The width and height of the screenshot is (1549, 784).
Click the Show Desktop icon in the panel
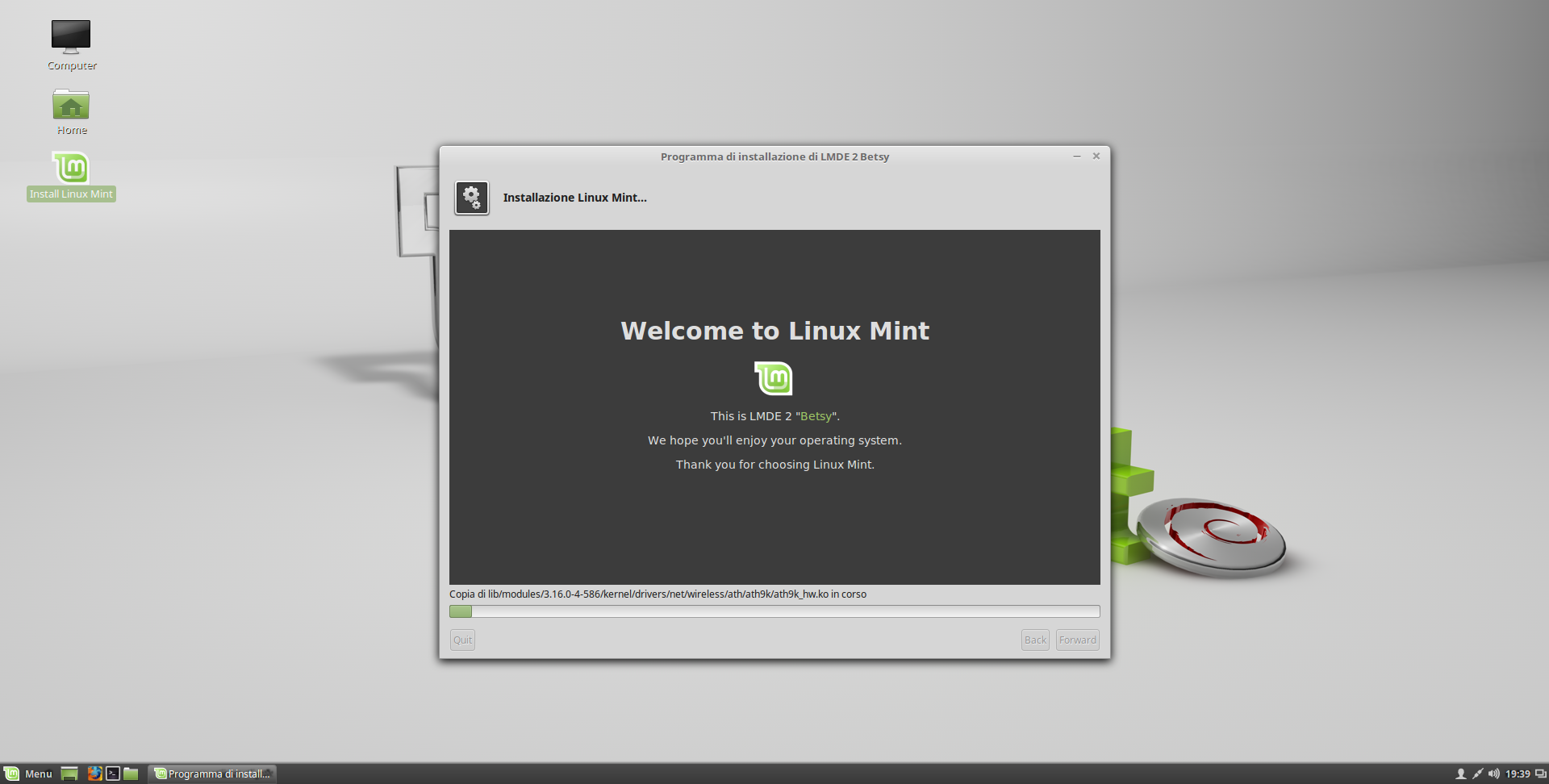(69, 774)
